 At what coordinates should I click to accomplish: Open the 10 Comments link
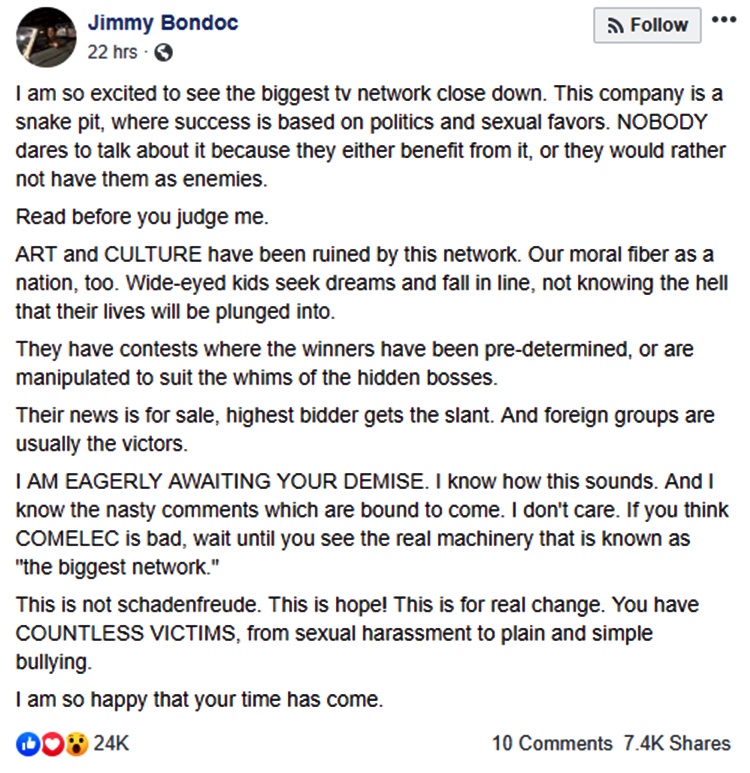click(x=552, y=743)
